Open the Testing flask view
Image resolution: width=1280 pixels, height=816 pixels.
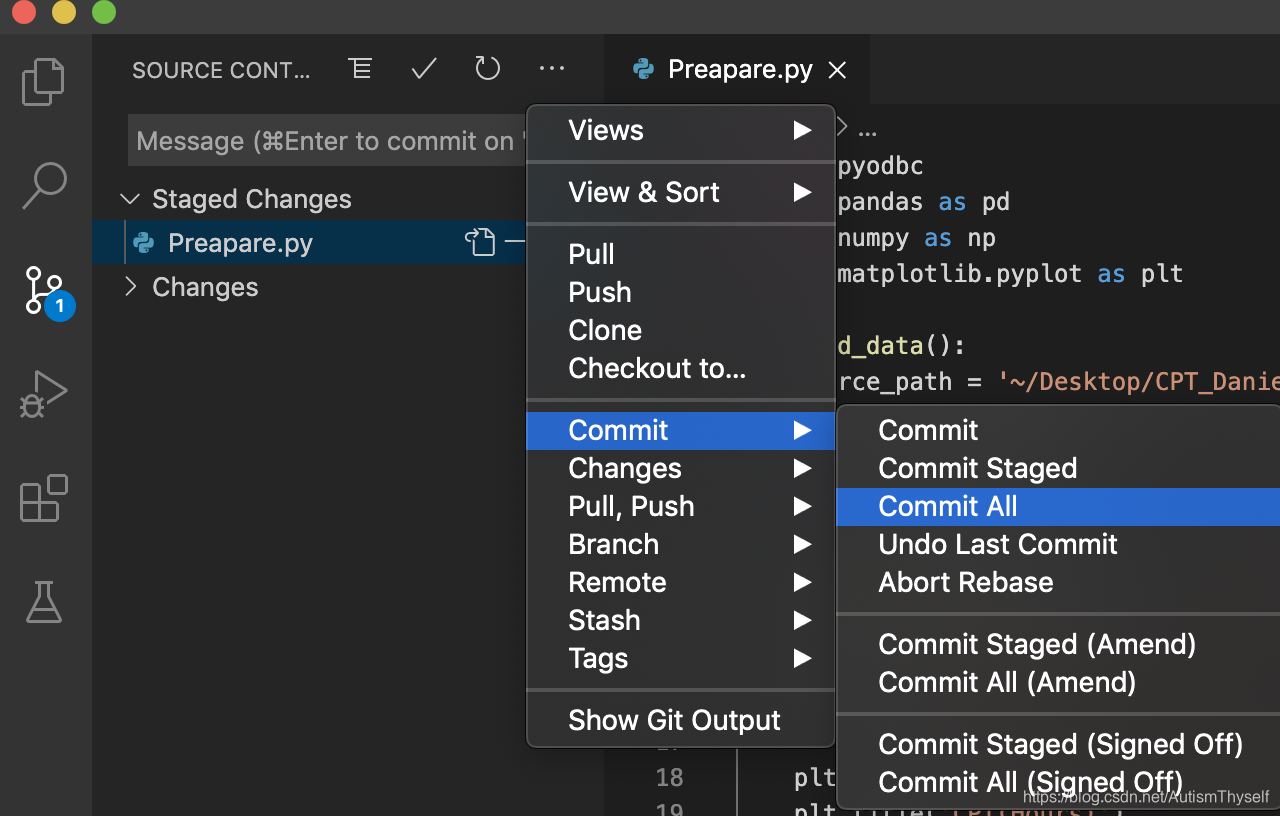(x=44, y=602)
